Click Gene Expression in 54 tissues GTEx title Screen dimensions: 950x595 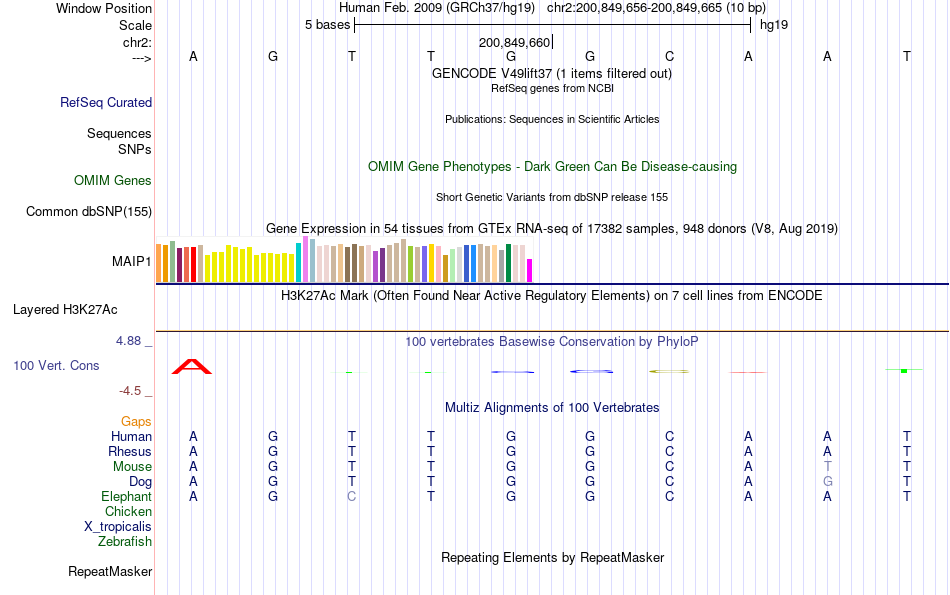552,228
